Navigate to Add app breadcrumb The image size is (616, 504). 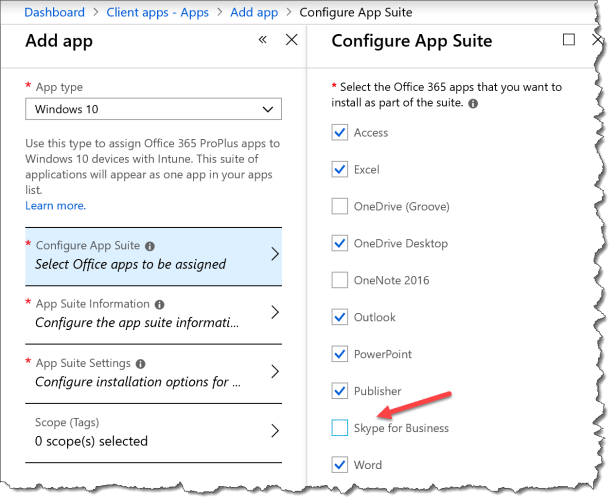click(254, 12)
